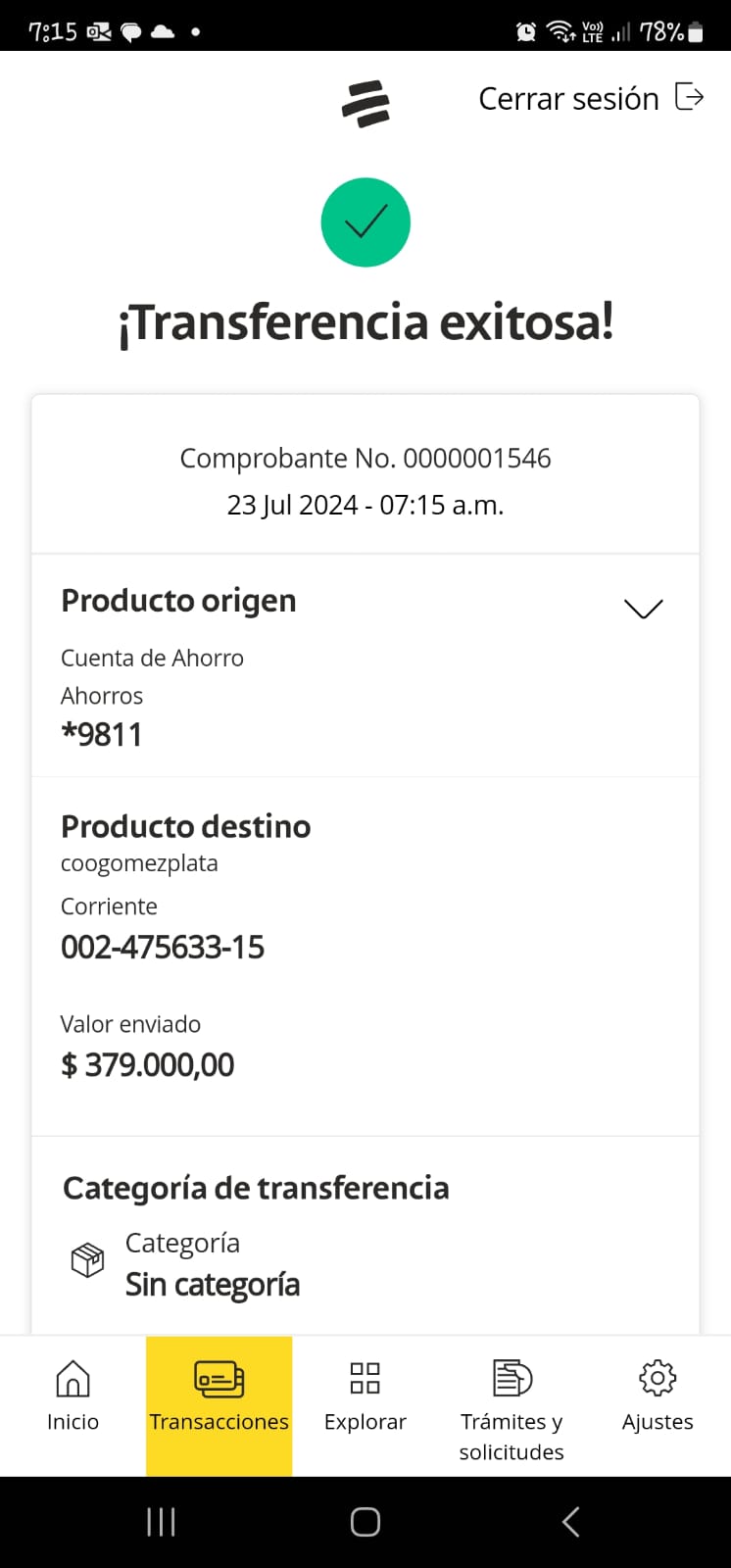
Task: Tap the category box icon
Action: pyautogui.click(x=87, y=1260)
